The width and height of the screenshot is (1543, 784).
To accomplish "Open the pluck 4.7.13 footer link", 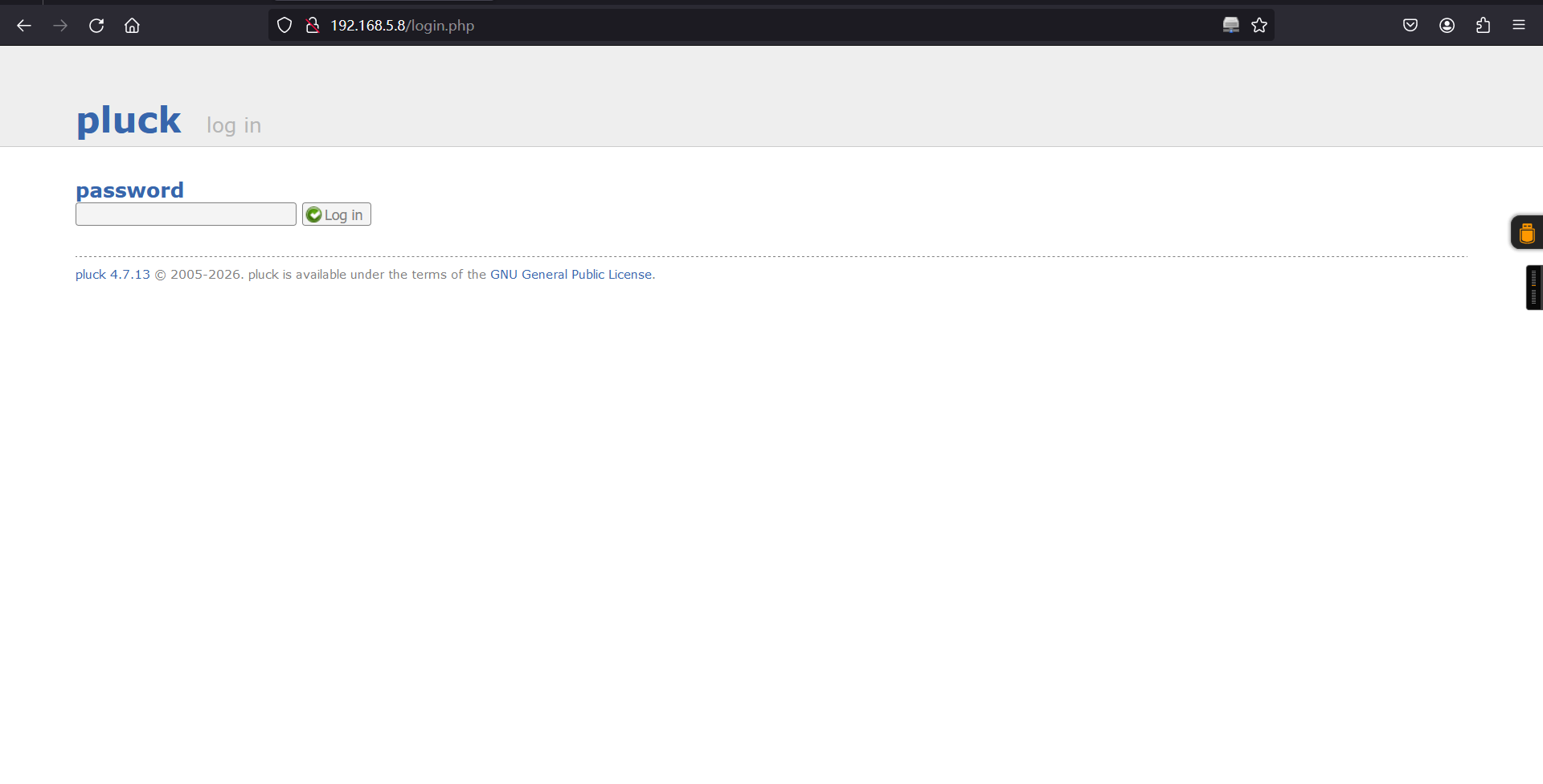I will pos(113,275).
